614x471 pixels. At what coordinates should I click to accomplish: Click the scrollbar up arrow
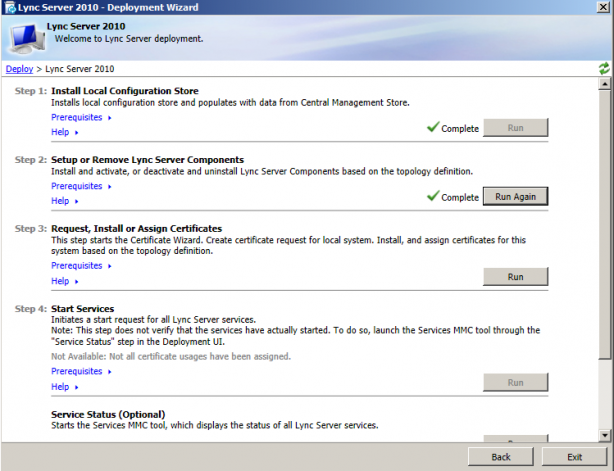click(x=605, y=83)
